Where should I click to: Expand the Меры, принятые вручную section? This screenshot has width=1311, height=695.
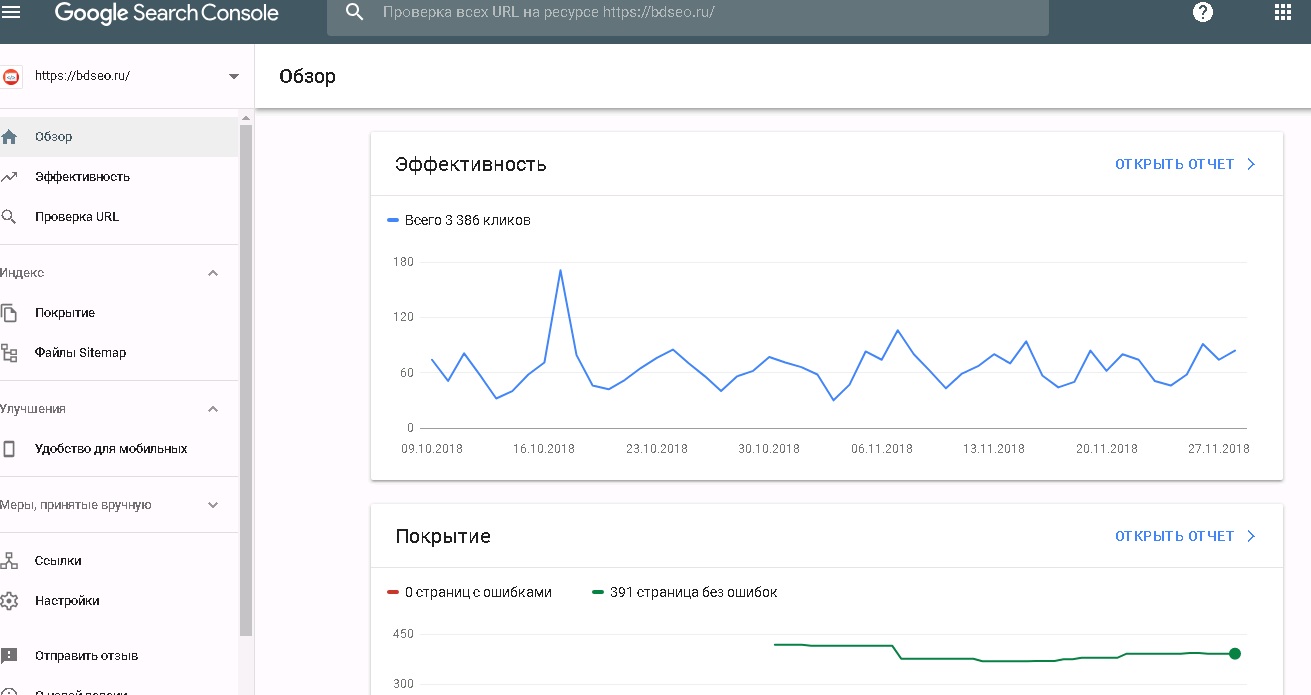[x=213, y=505]
